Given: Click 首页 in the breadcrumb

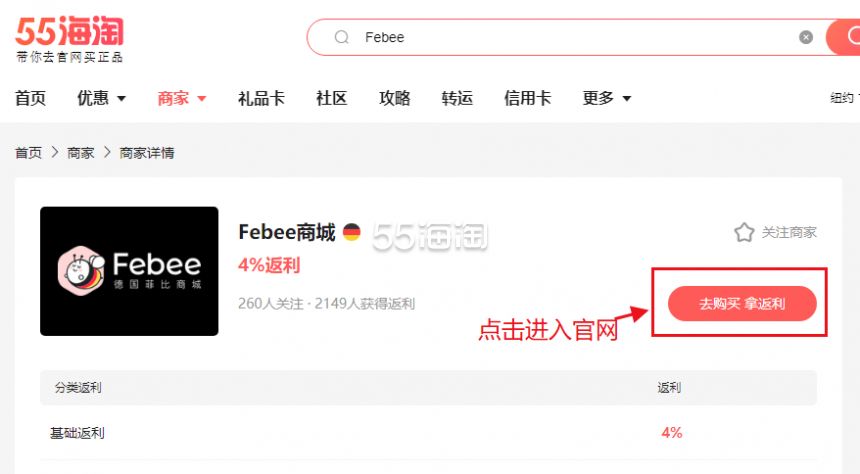Looking at the screenshot, I should [28, 153].
